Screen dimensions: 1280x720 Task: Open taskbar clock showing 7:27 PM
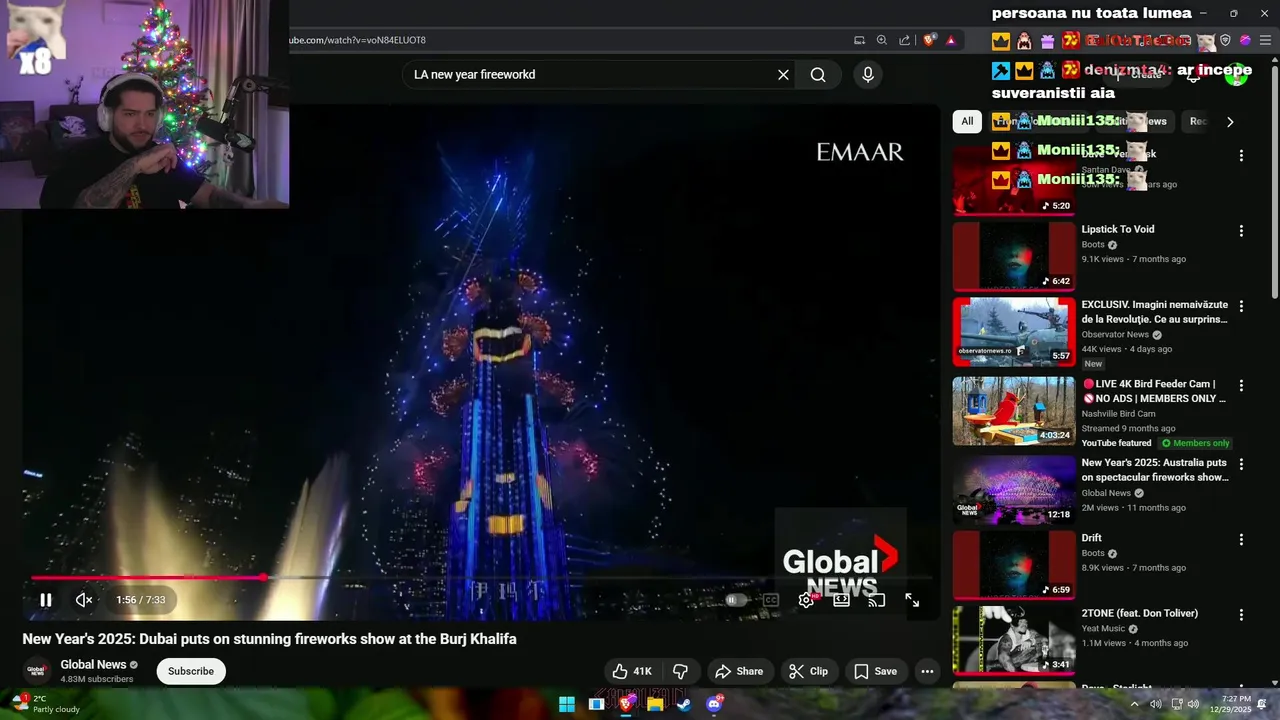click(x=1230, y=704)
